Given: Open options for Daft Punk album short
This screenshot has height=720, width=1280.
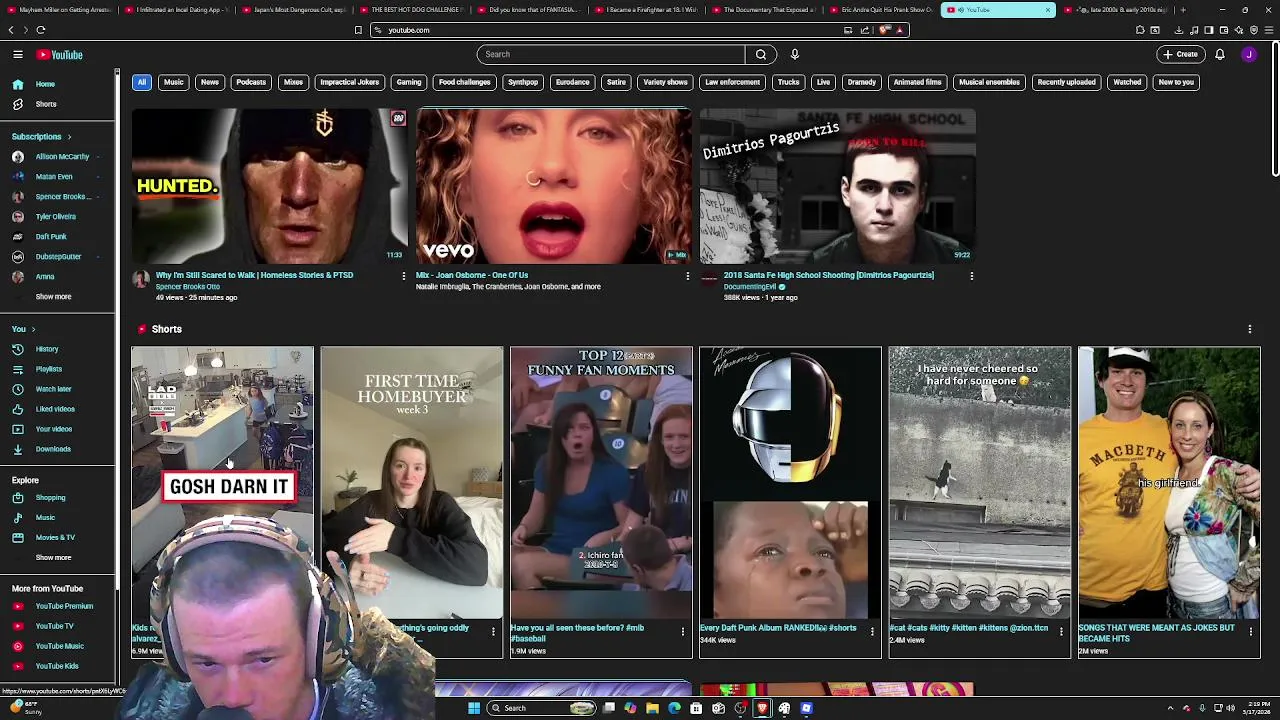Looking at the screenshot, I should [872, 631].
